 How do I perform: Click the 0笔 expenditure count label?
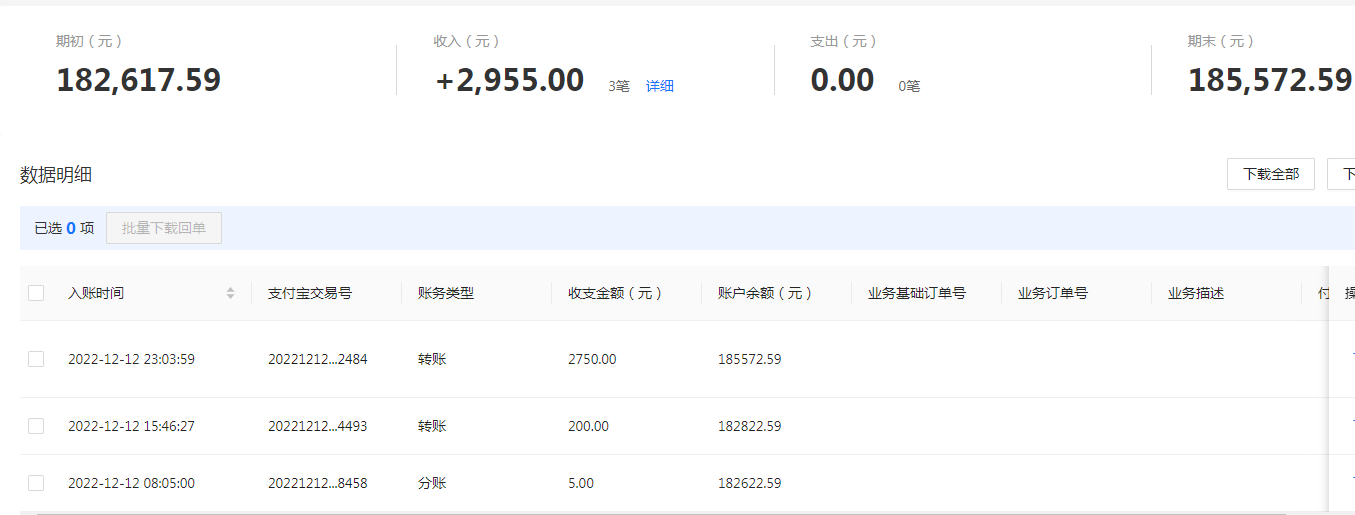pos(909,87)
